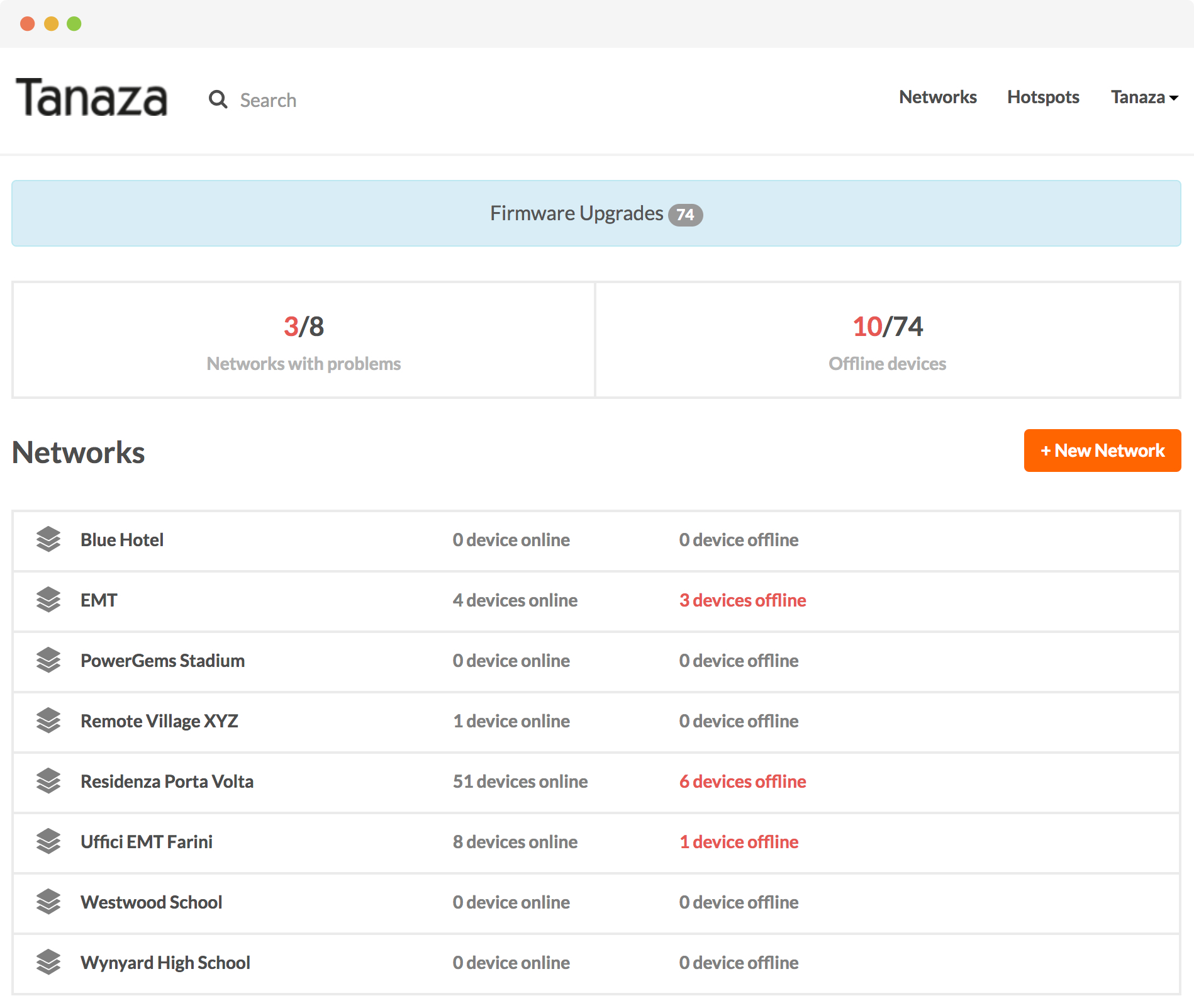Click '0 device online' in PowerGems Stadium row
Image resolution: width=1194 pixels, height=1008 pixels.
pyautogui.click(x=511, y=661)
